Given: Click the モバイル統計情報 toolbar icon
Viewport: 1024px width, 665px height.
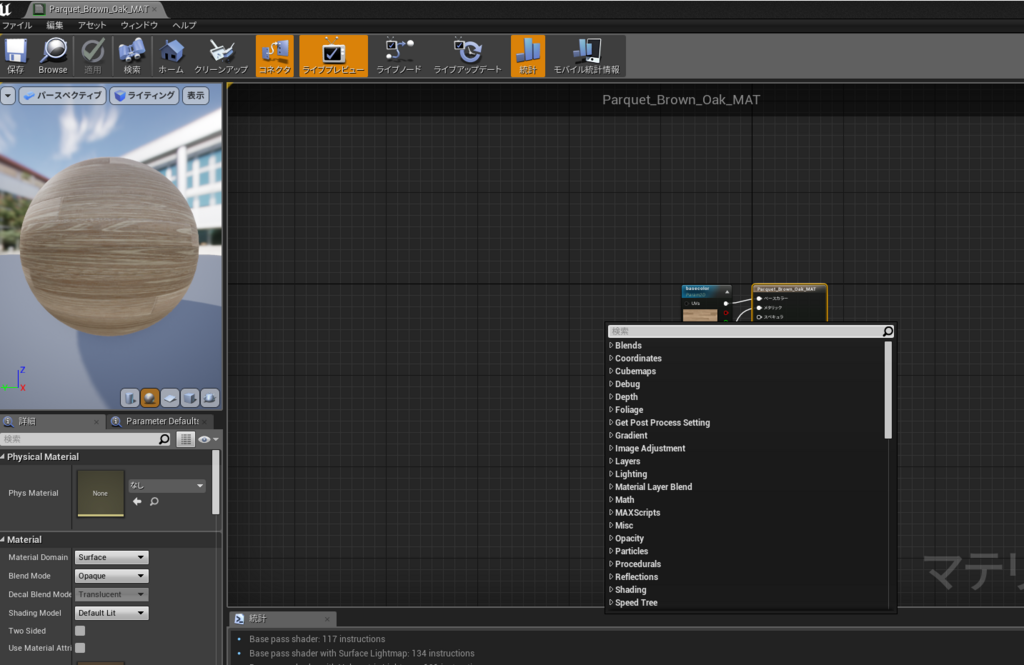Looking at the screenshot, I should 586,56.
